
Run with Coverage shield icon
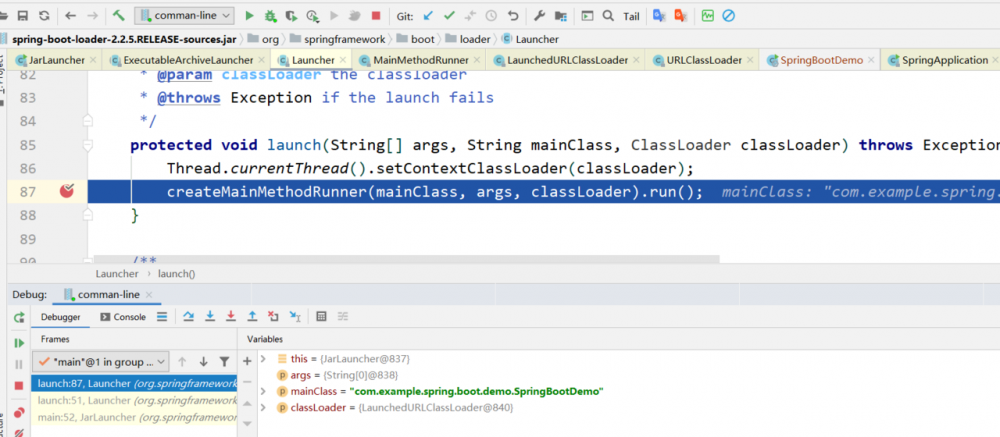point(291,15)
